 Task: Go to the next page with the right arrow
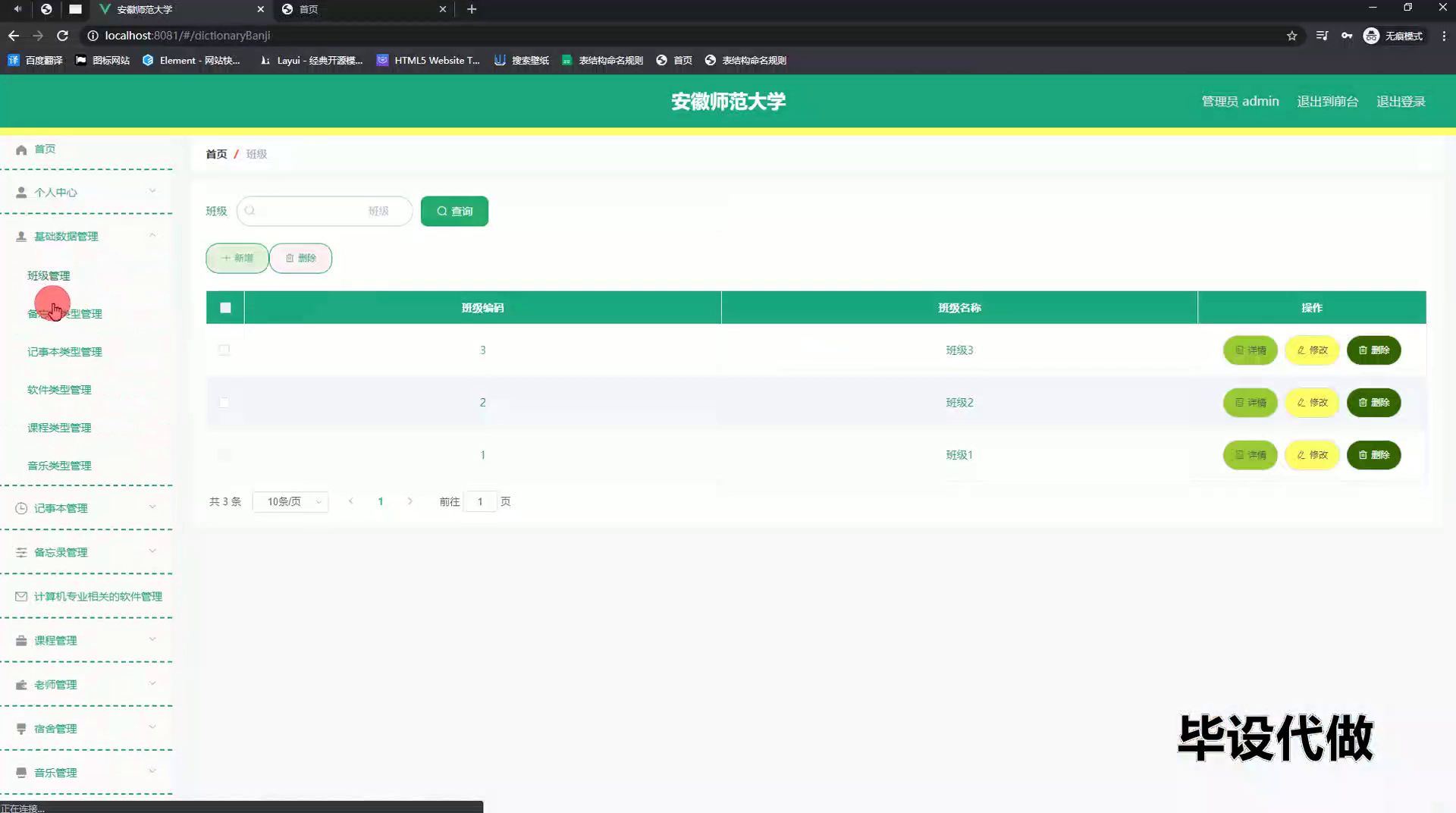(410, 501)
